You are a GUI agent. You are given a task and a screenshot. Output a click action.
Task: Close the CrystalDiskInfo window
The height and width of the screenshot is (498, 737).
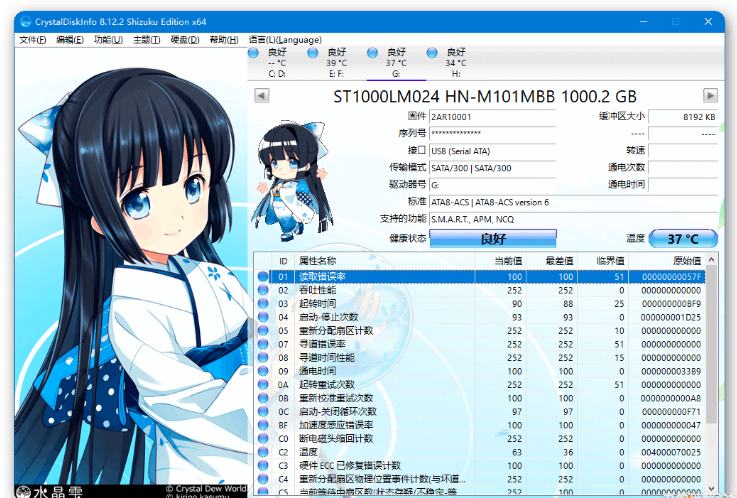(x=708, y=22)
